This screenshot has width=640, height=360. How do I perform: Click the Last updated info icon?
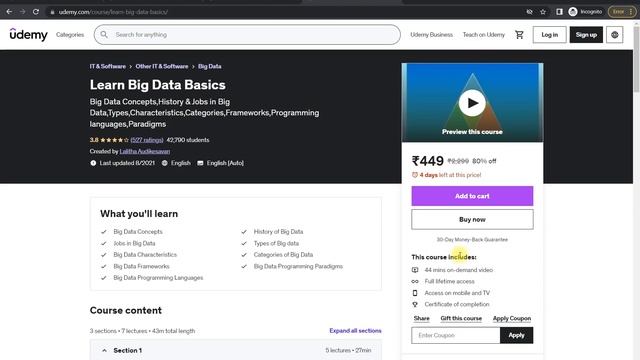point(93,163)
